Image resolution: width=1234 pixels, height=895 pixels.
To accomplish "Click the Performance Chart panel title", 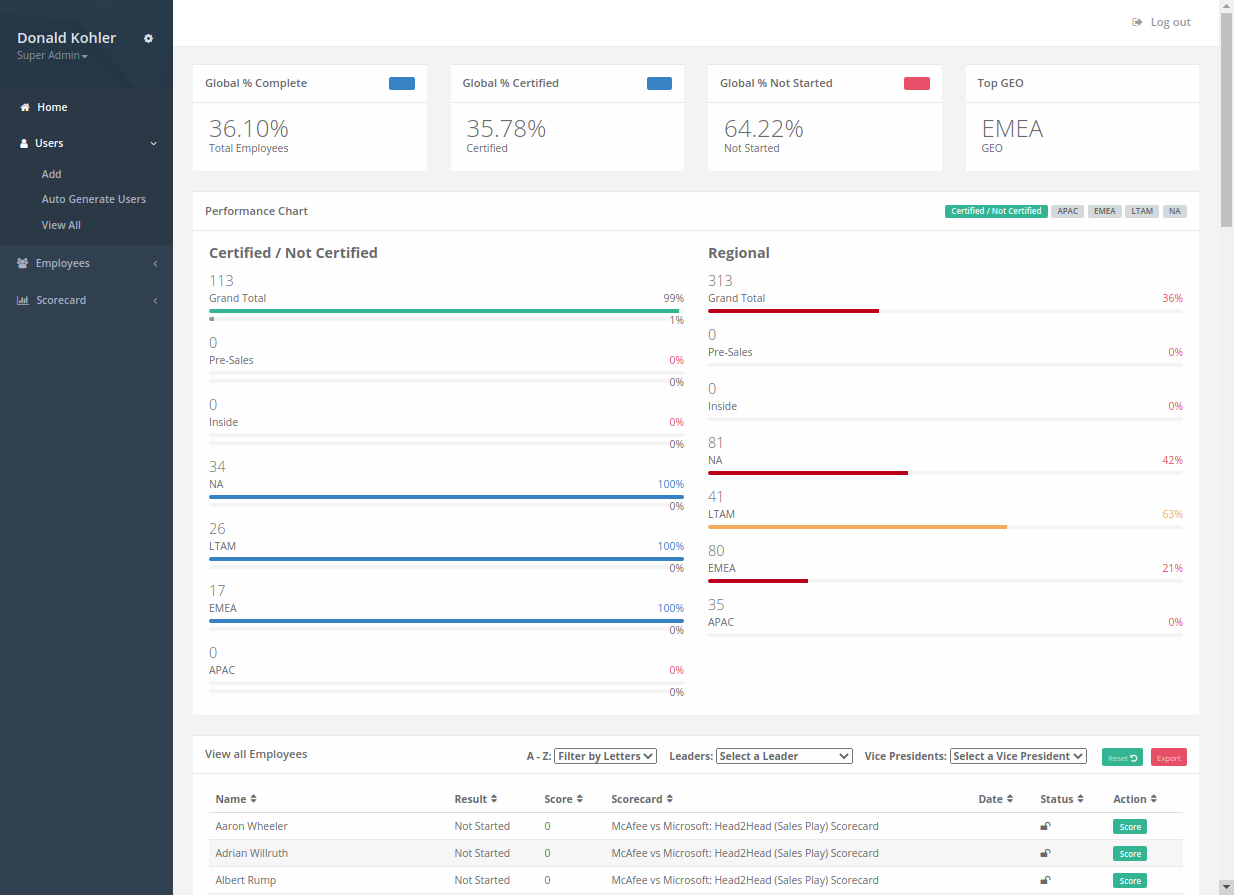I will pyautogui.click(x=256, y=211).
